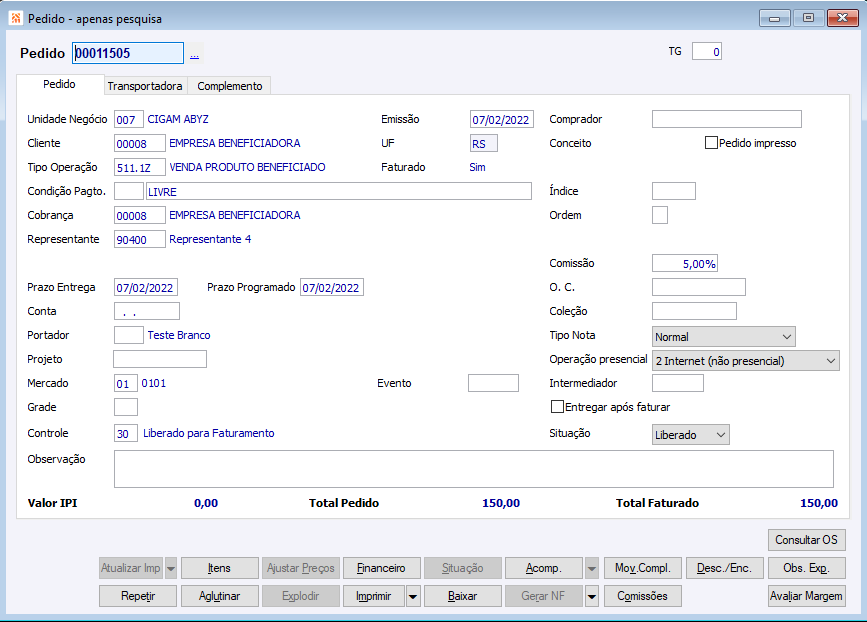Open the dropdown arrow beside Acomp.

click(x=592, y=568)
